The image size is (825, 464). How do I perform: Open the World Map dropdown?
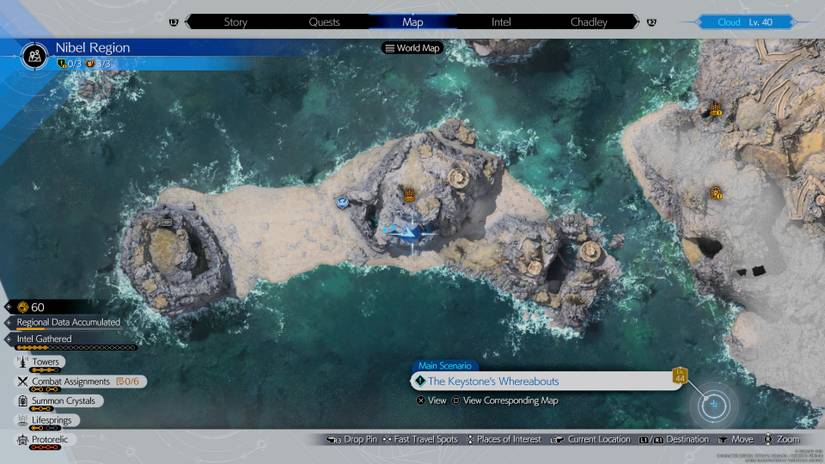pos(412,48)
